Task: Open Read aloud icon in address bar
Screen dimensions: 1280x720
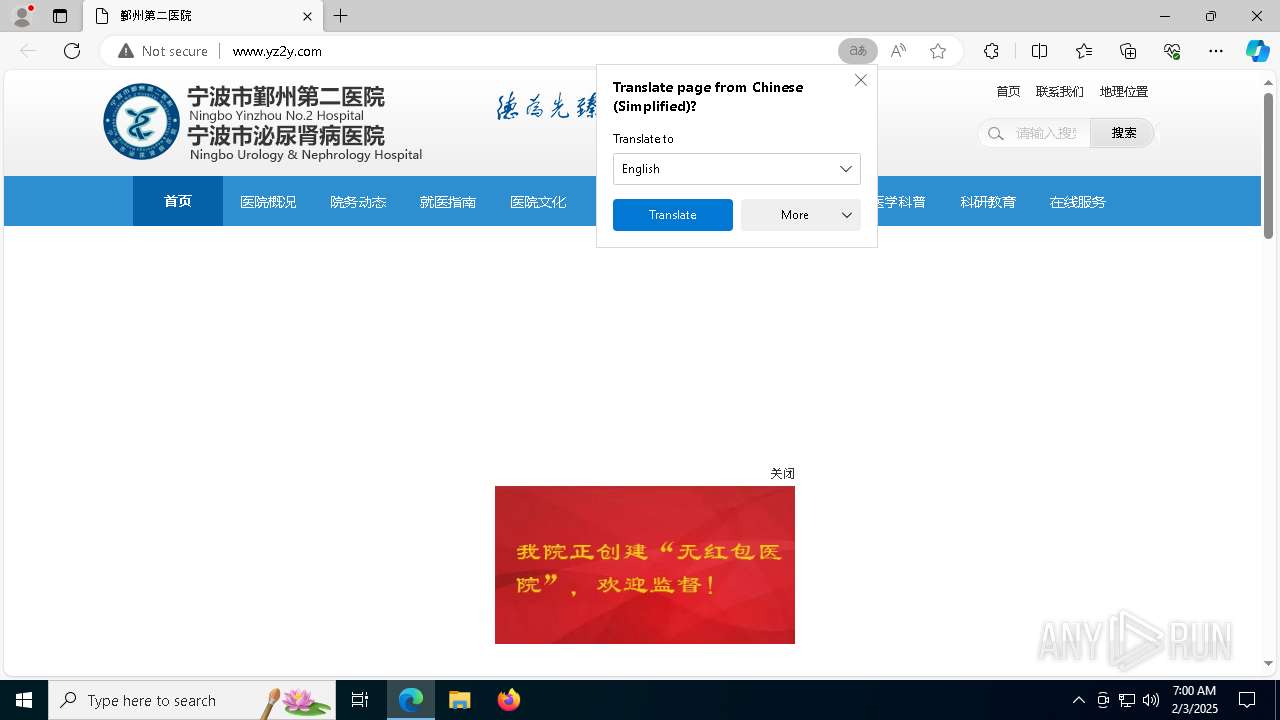Action: 898,51
